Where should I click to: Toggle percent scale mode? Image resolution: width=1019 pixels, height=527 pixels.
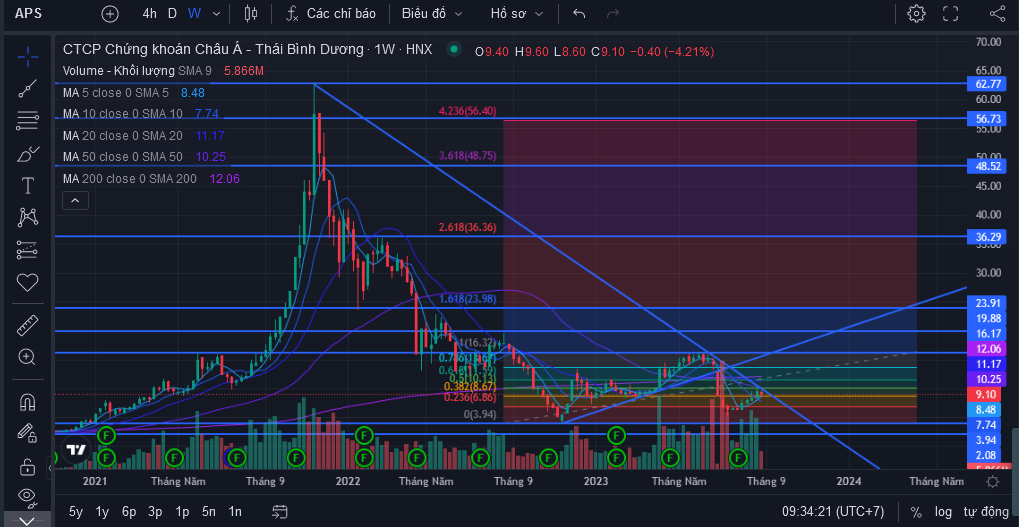click(x=916, y=511)
